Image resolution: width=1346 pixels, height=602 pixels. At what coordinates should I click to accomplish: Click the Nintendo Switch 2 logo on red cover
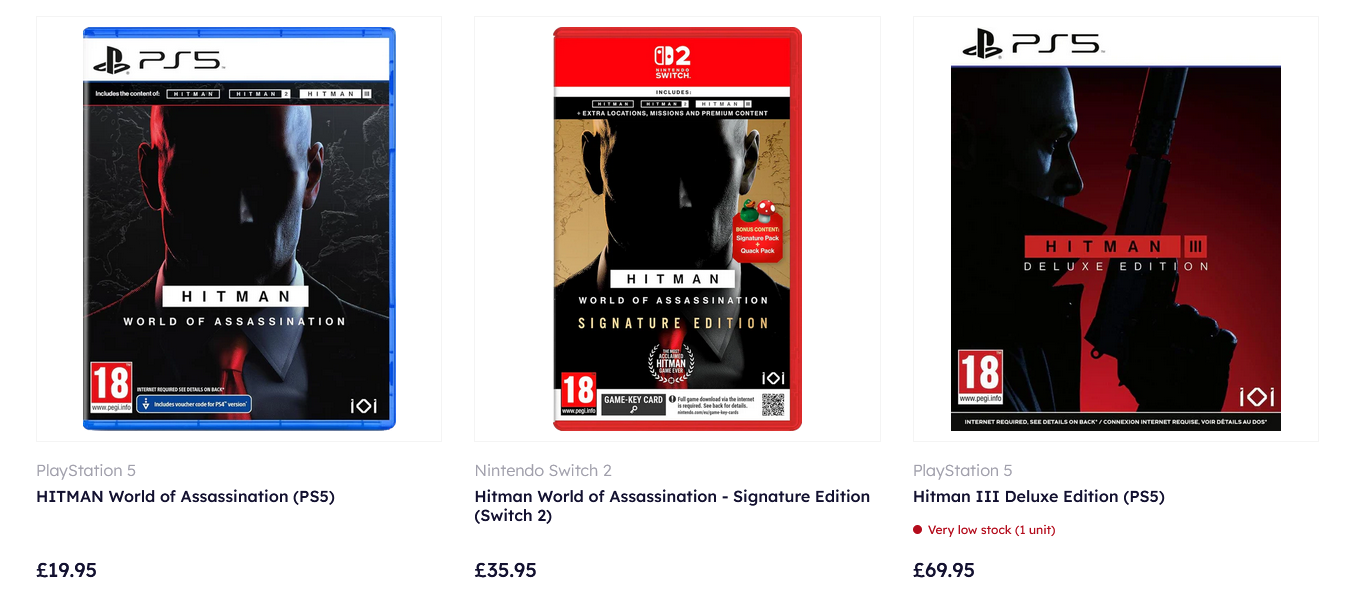click(672, 62)
